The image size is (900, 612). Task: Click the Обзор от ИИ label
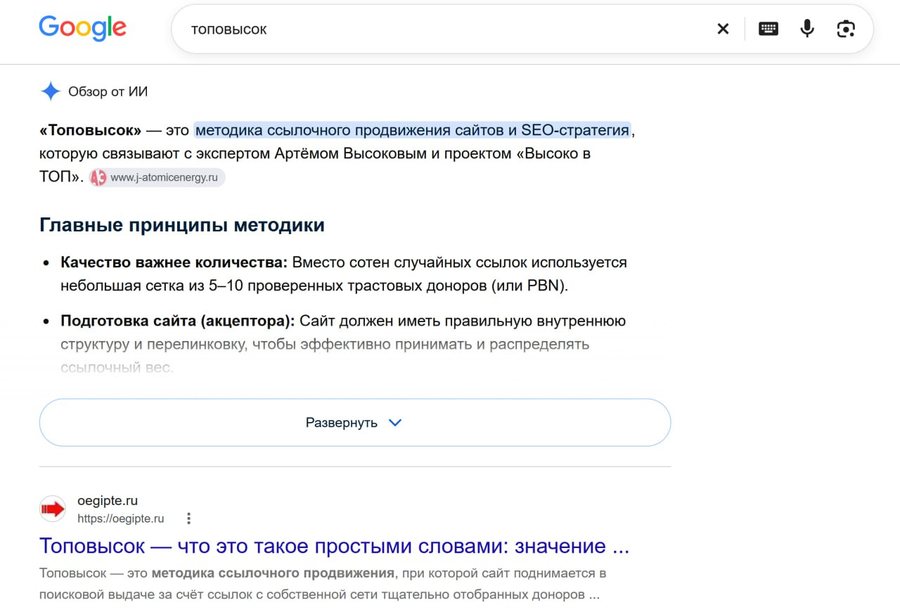click(108, 91)
